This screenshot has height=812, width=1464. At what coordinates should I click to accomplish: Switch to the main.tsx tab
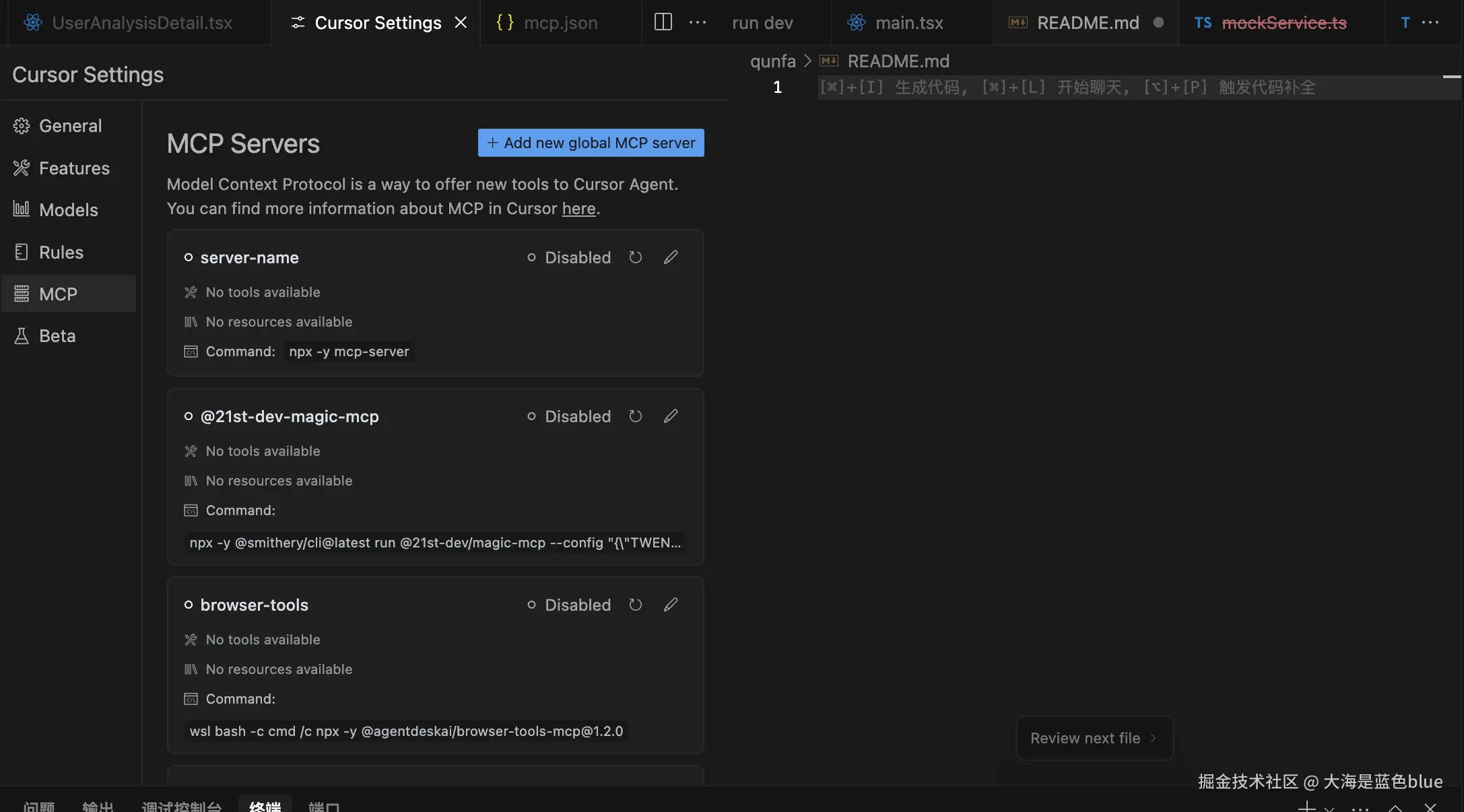click(x=908, y=23)
